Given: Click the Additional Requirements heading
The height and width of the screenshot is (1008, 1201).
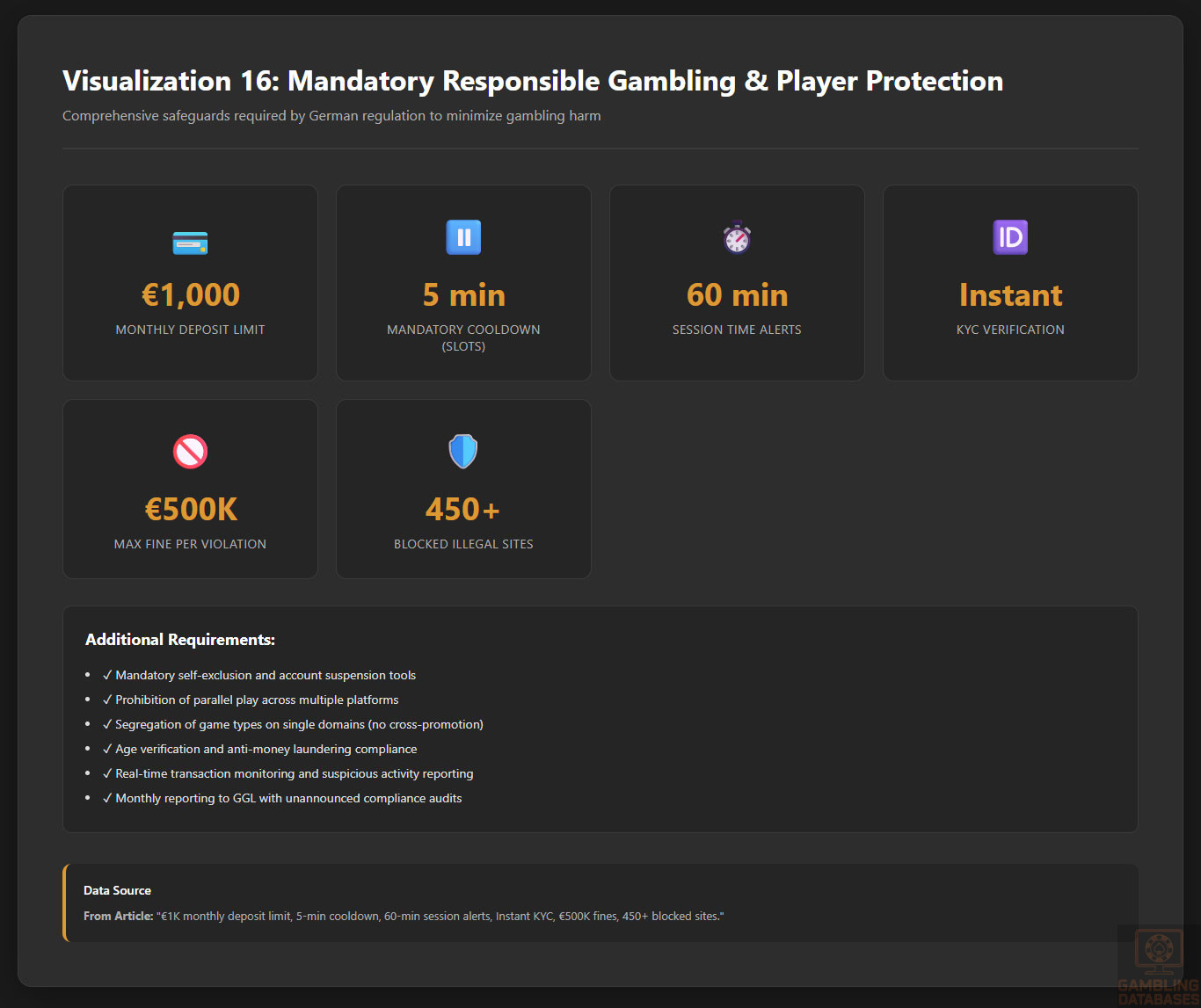Looking at the screenshot, I should tap(180, 640).
